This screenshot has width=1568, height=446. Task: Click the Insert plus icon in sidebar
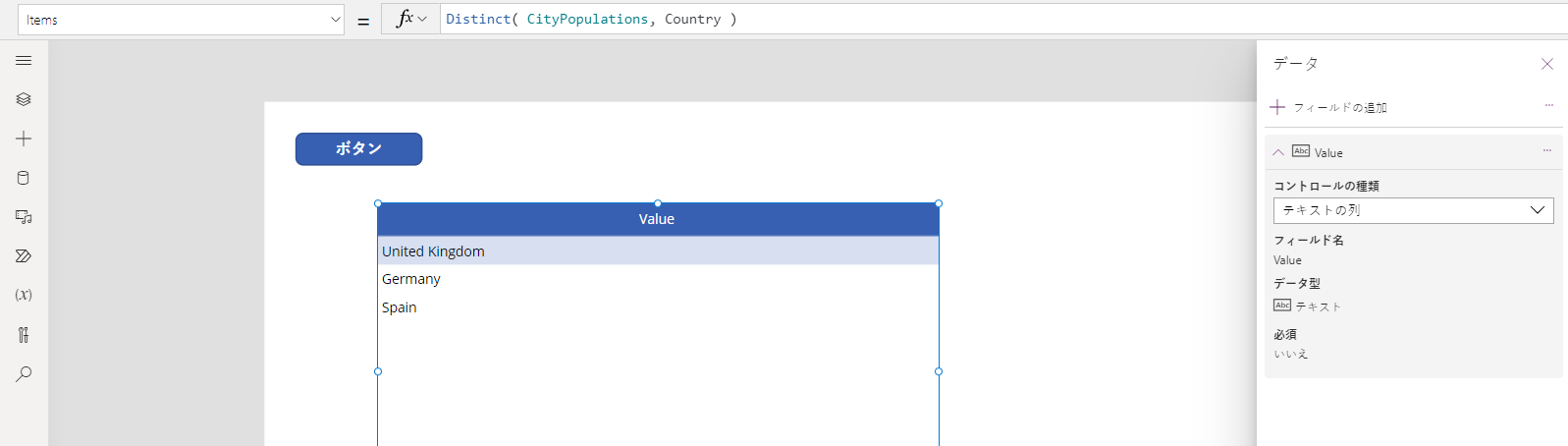pos(24,139)
